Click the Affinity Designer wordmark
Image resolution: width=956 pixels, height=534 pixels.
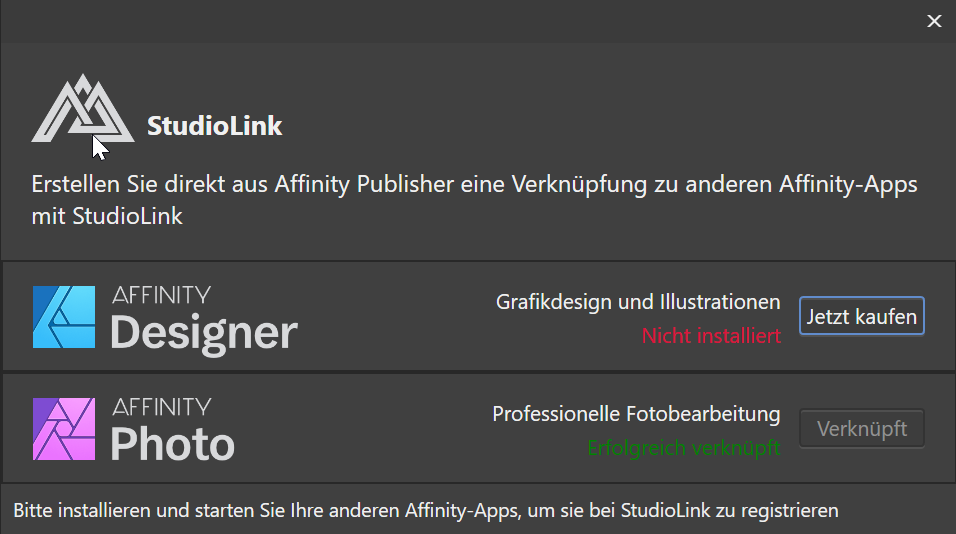pyautogui.click(x=204, y=321)
